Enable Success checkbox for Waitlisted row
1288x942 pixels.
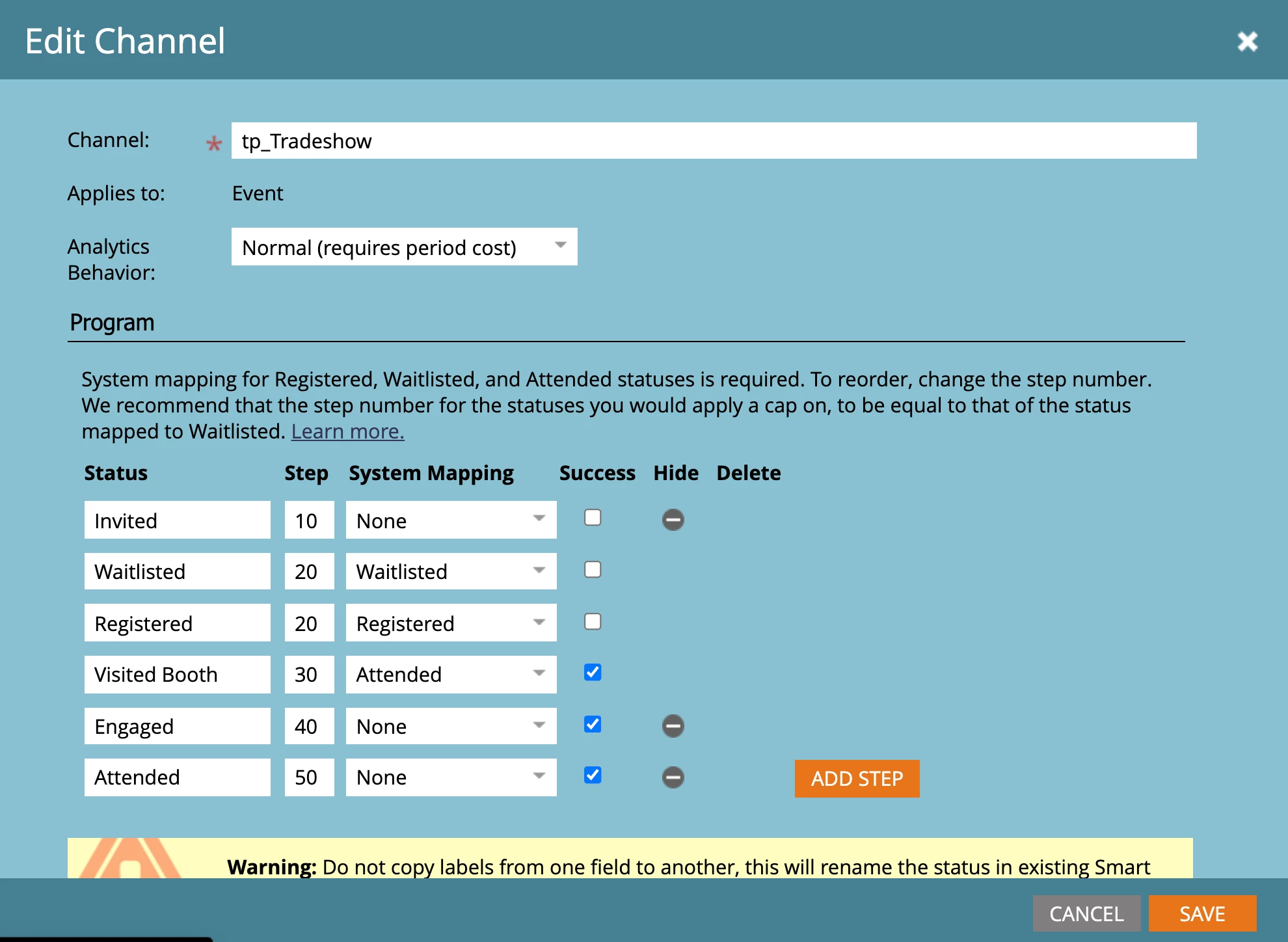point(593,570)
